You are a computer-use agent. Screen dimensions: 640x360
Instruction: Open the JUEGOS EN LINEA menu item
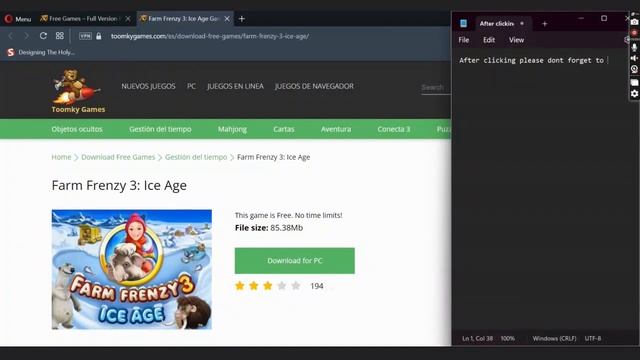pyautogui.click(x=235, y=86)
